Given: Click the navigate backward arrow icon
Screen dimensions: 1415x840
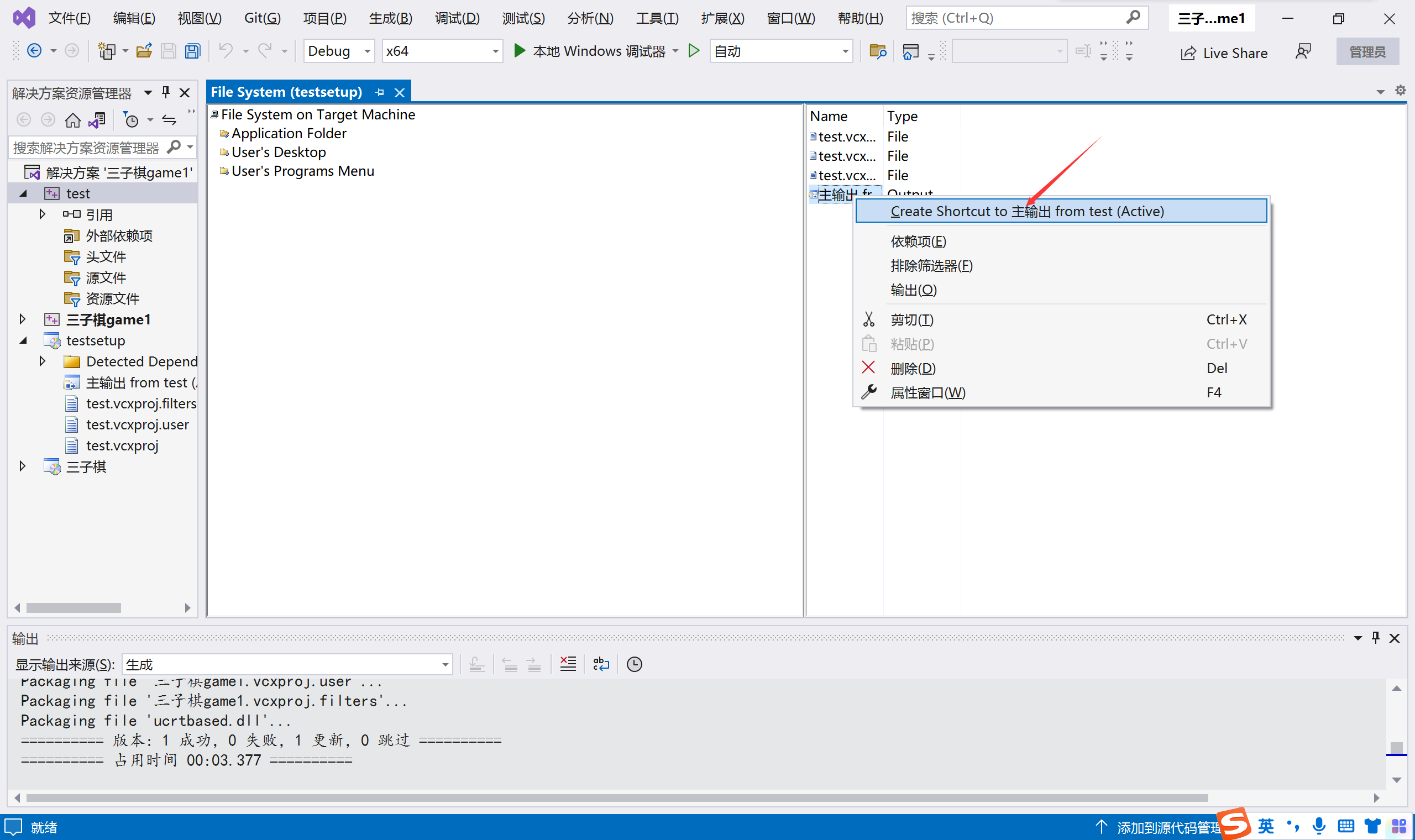Looking at the screenshot, I should coord(34,51).
